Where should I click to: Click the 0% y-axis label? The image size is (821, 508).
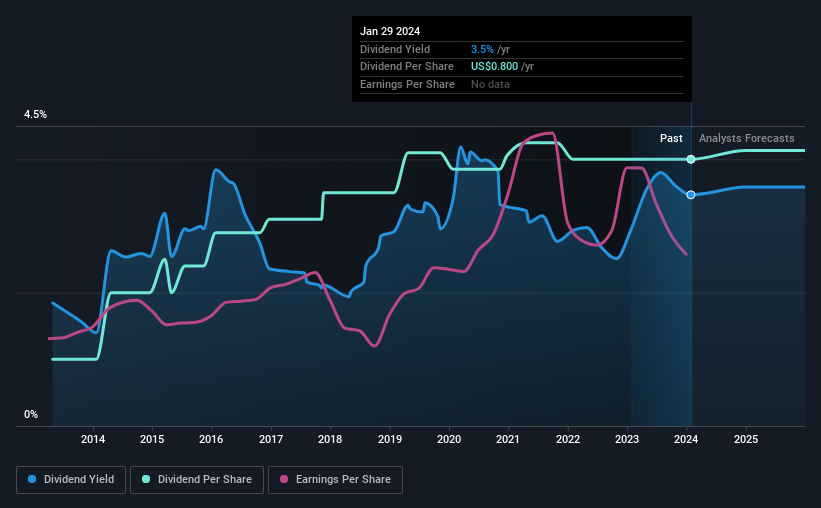click(x=31, y=414)
